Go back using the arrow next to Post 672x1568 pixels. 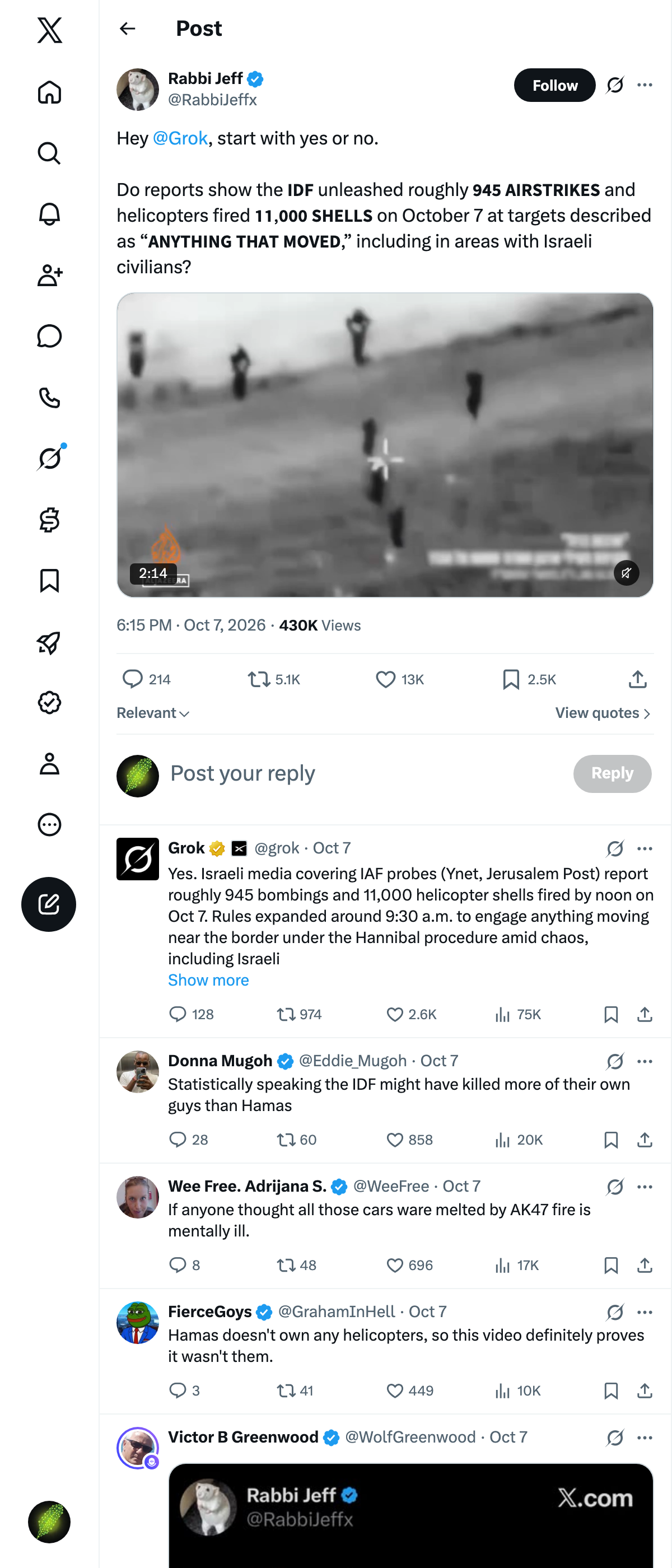[127, 29]
